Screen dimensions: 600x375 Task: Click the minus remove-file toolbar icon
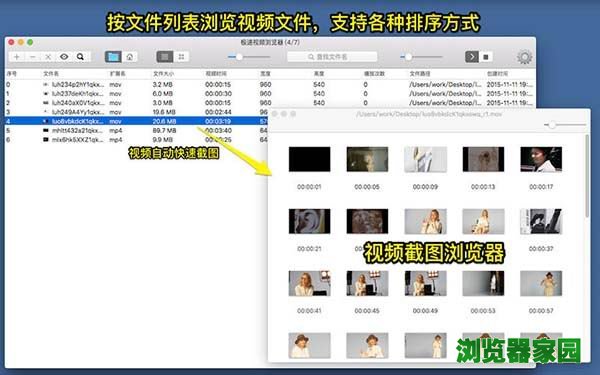(x=33, y=57)
